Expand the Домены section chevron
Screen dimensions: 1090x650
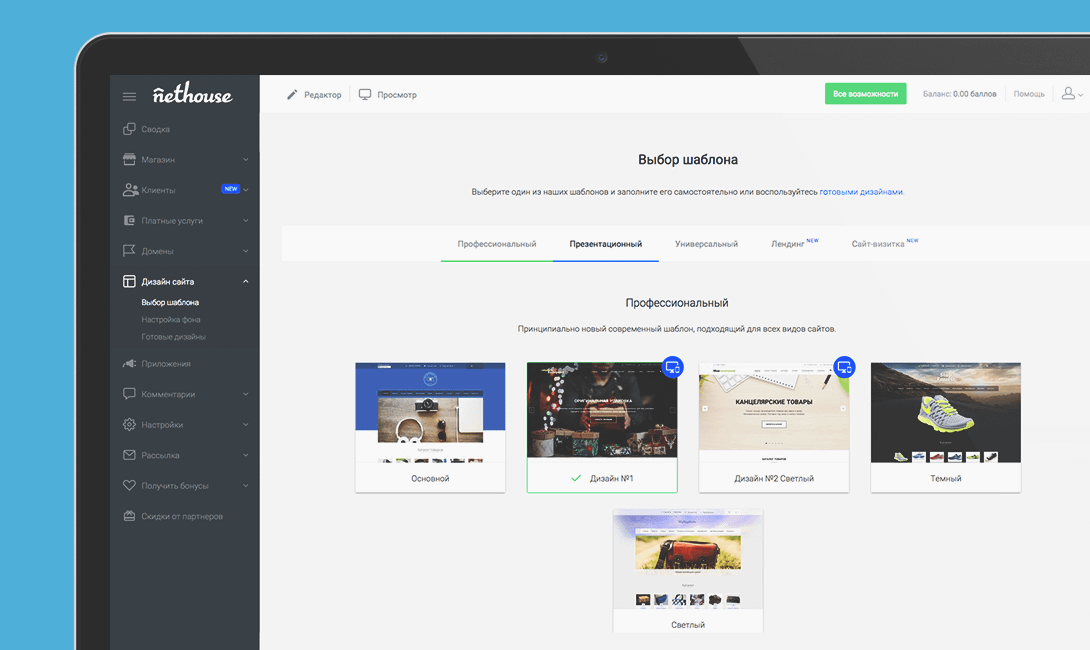(x=245, y=251)
